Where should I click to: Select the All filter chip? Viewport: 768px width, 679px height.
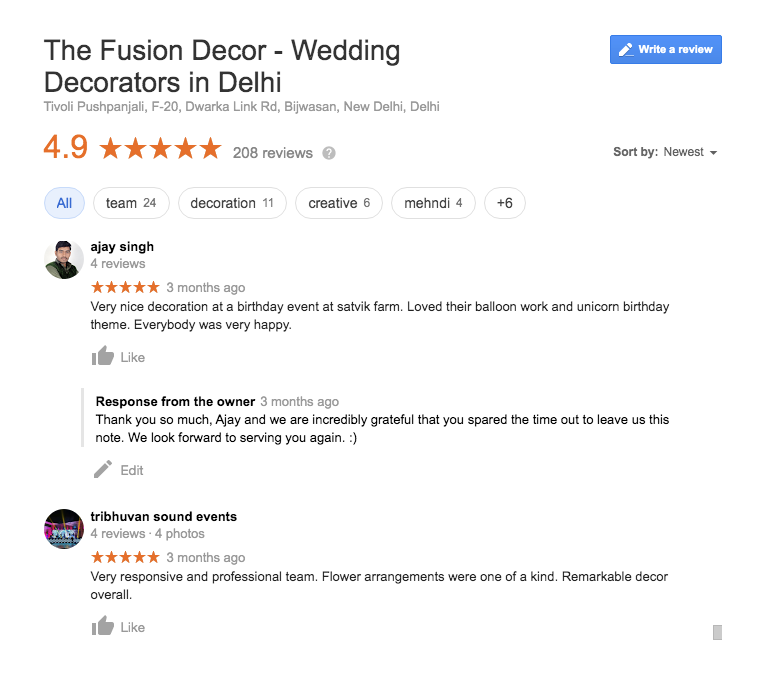pyautogui.click(x=64, y=203)
